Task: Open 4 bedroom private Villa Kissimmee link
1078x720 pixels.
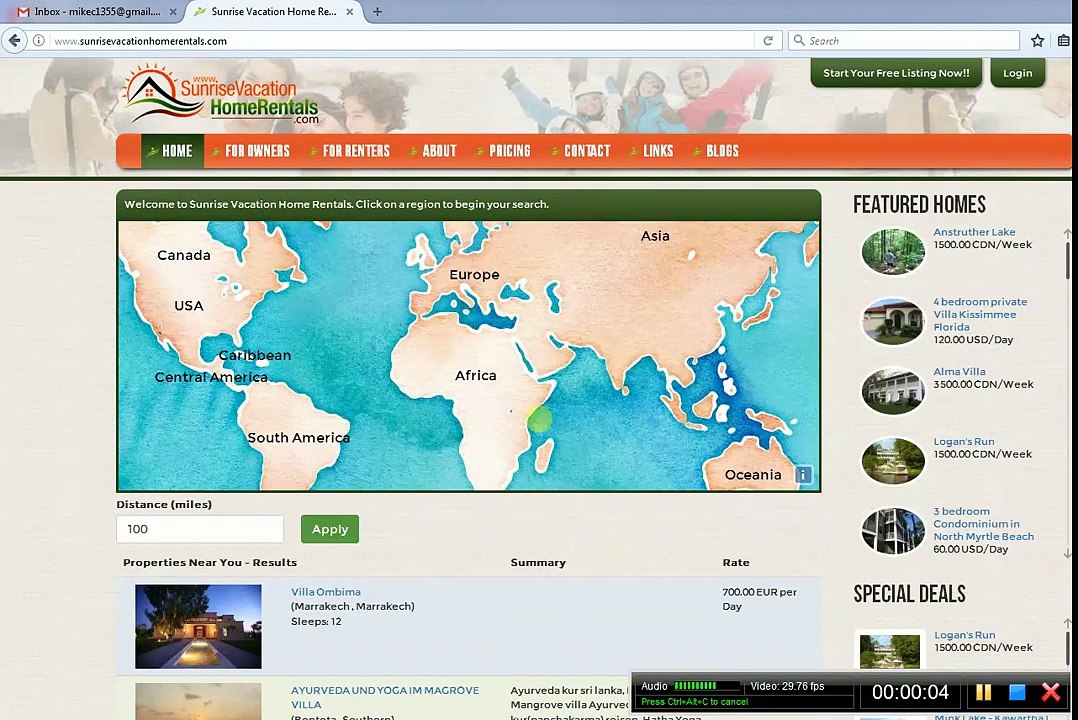Action: 980,314
